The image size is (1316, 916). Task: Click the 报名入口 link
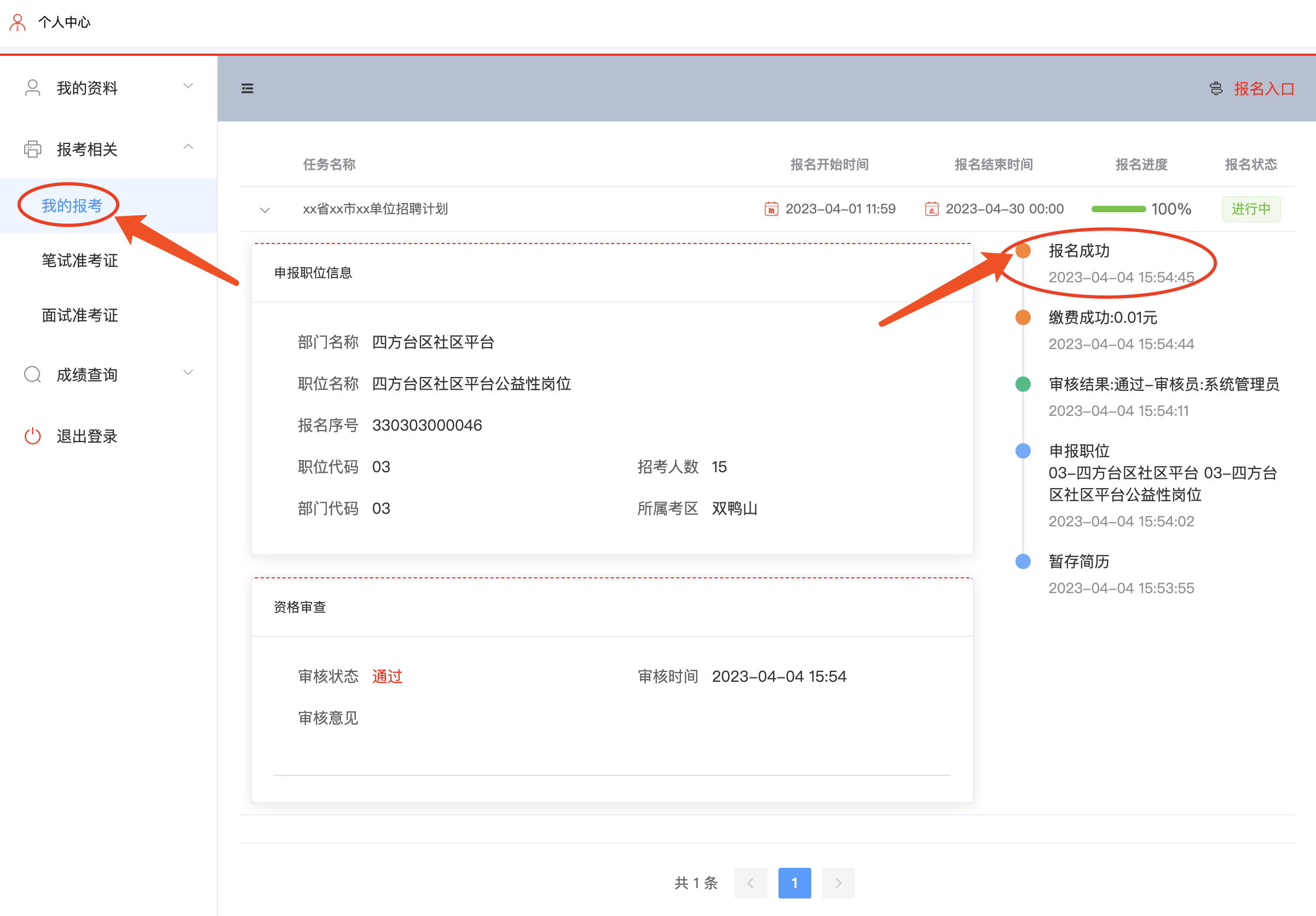point(1264,89)
